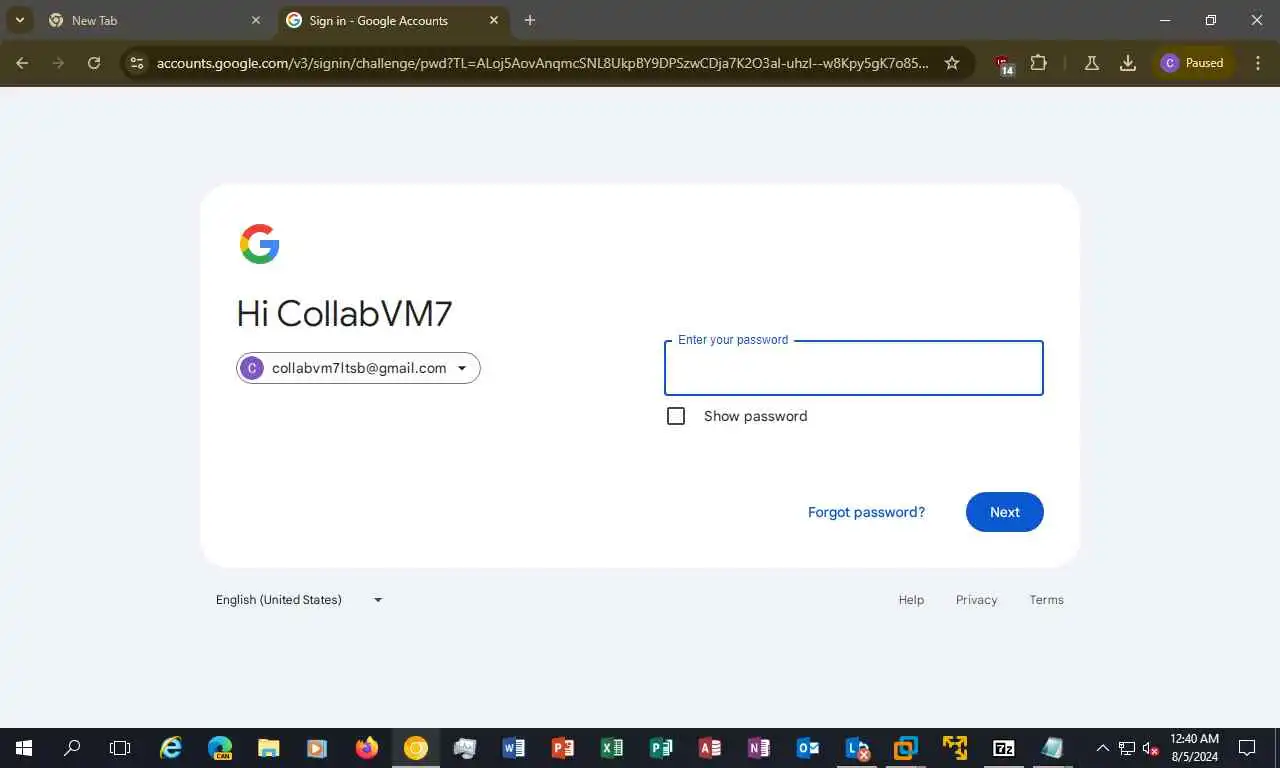Open Excel from the taskbar
1280x768 pixels.
click(612, 748)
